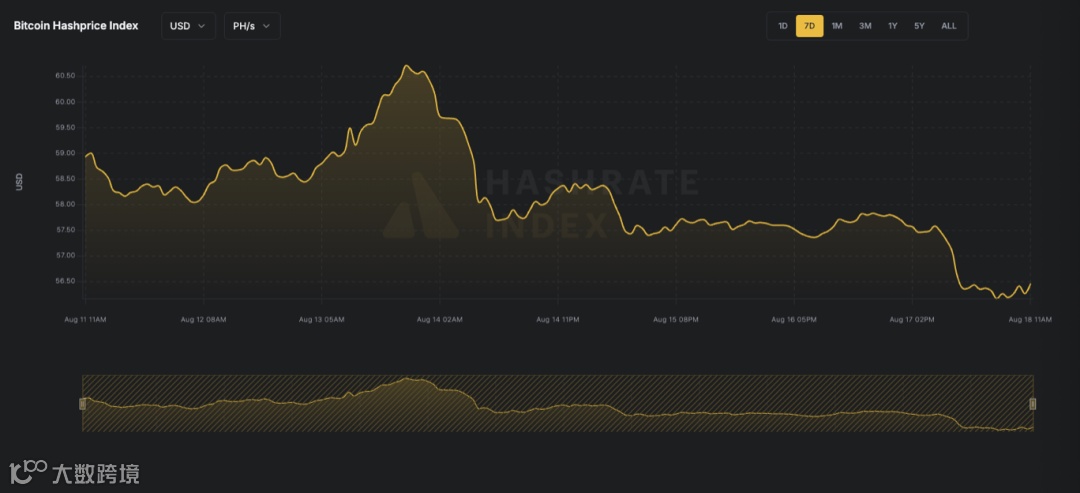The width and height of the screenshot is (1080, 493).
Task: Click the peak of the hashprice line
Action: [x=406, y=66]
